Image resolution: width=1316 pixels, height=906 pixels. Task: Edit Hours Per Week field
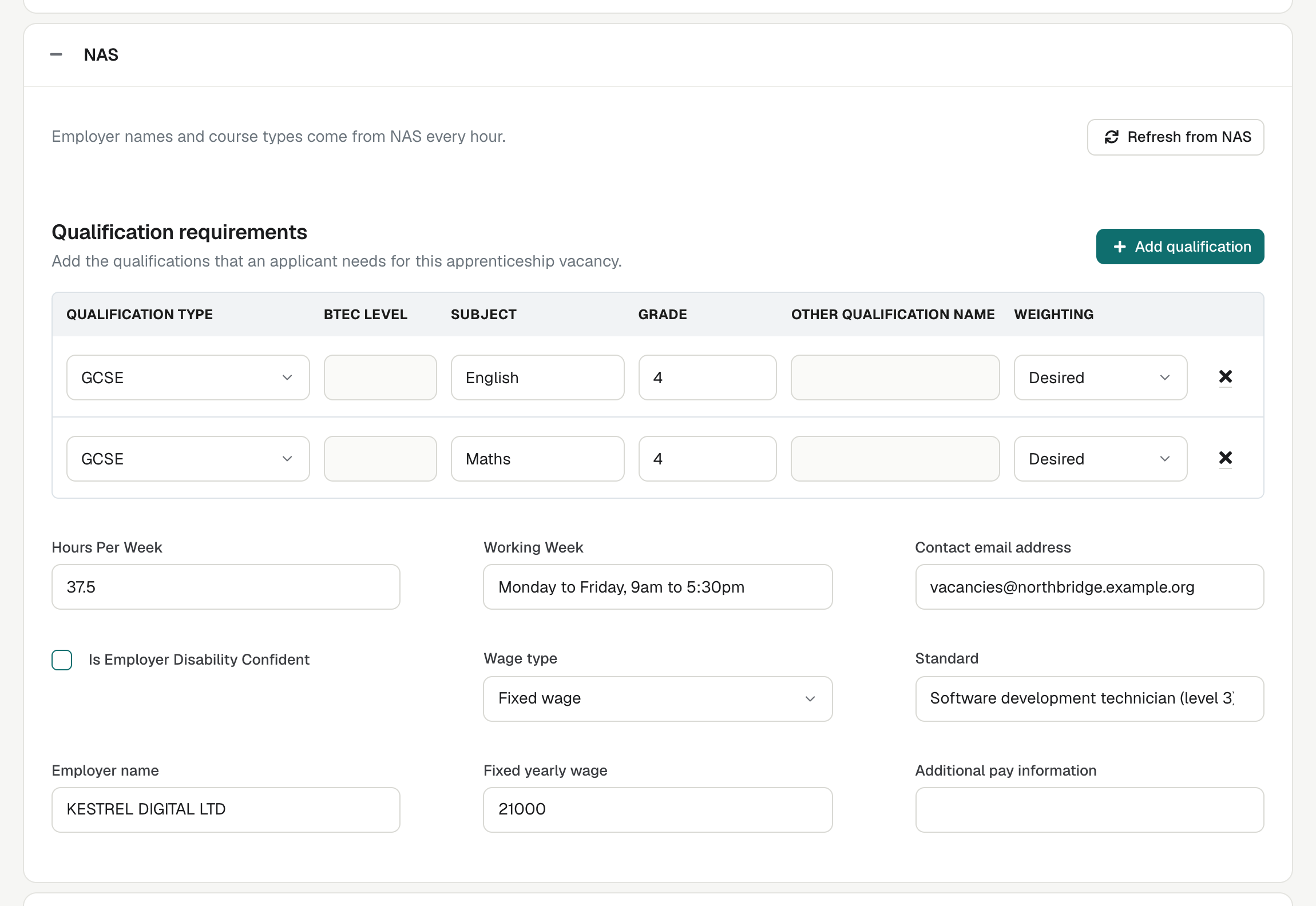[x=225, y=587]
